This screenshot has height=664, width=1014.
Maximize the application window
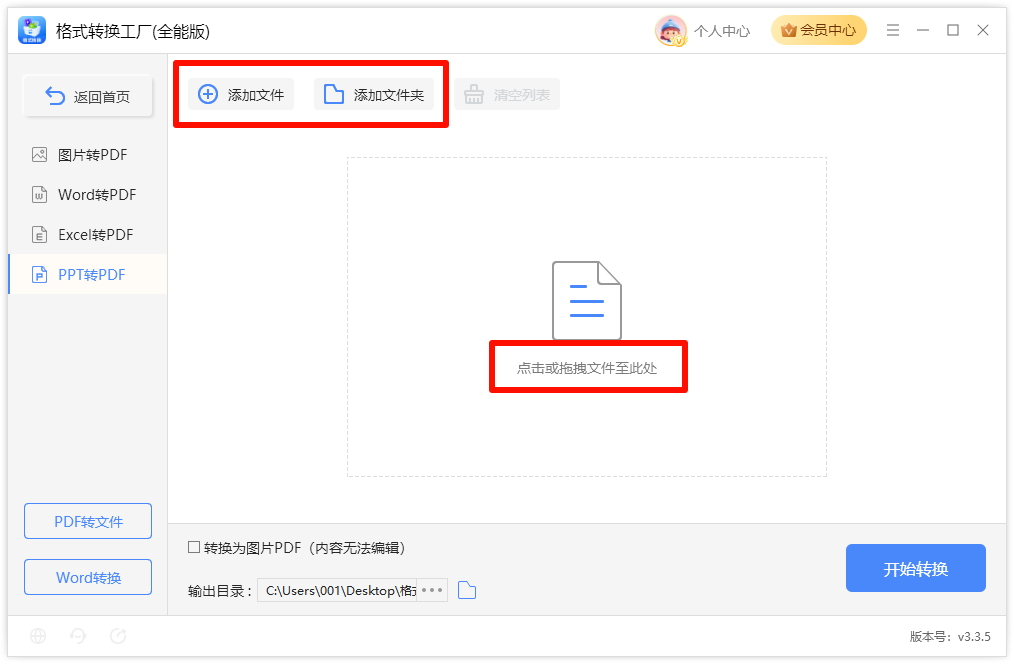[x=953, y=30]
